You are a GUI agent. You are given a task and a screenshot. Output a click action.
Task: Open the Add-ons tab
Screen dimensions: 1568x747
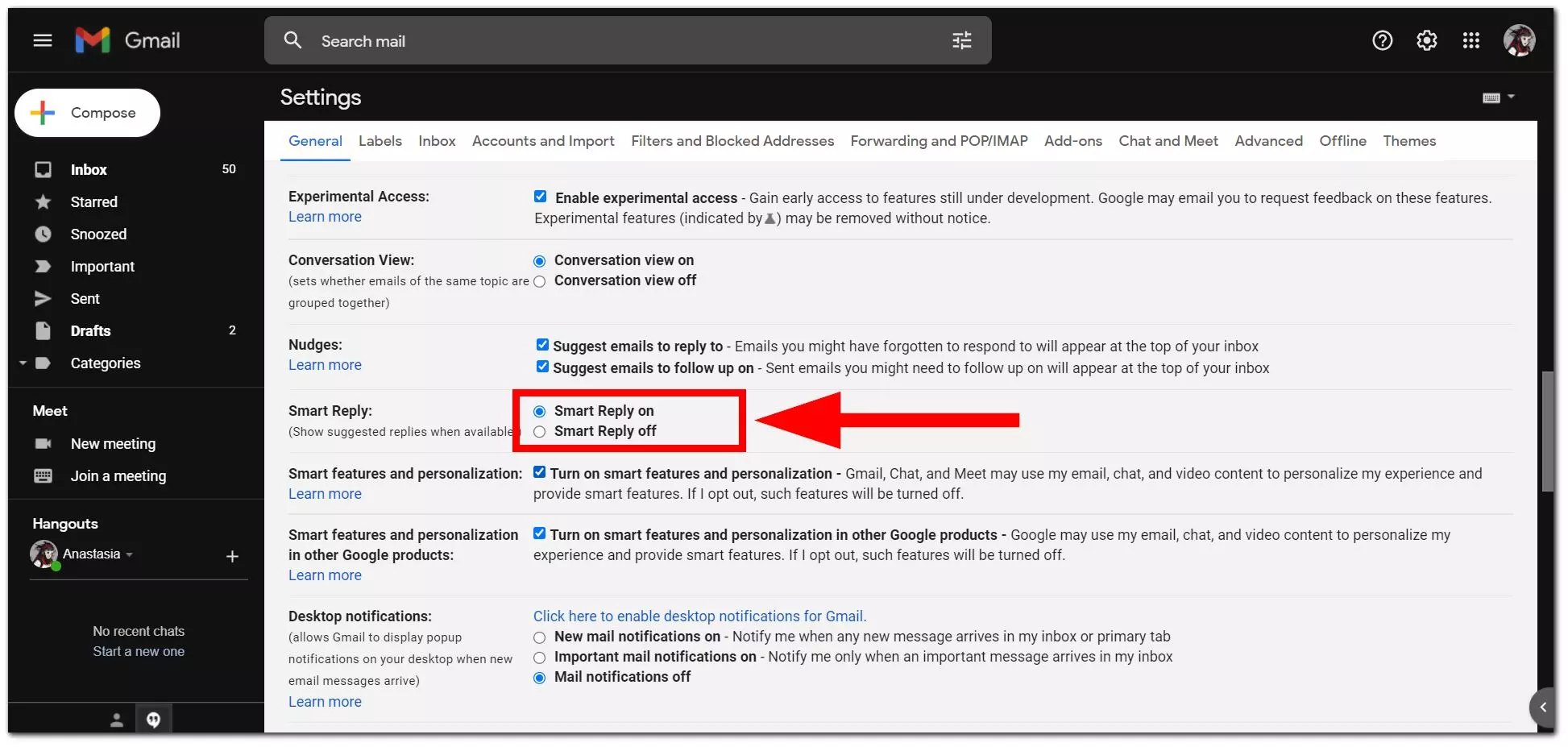(x=1072, y=141)
